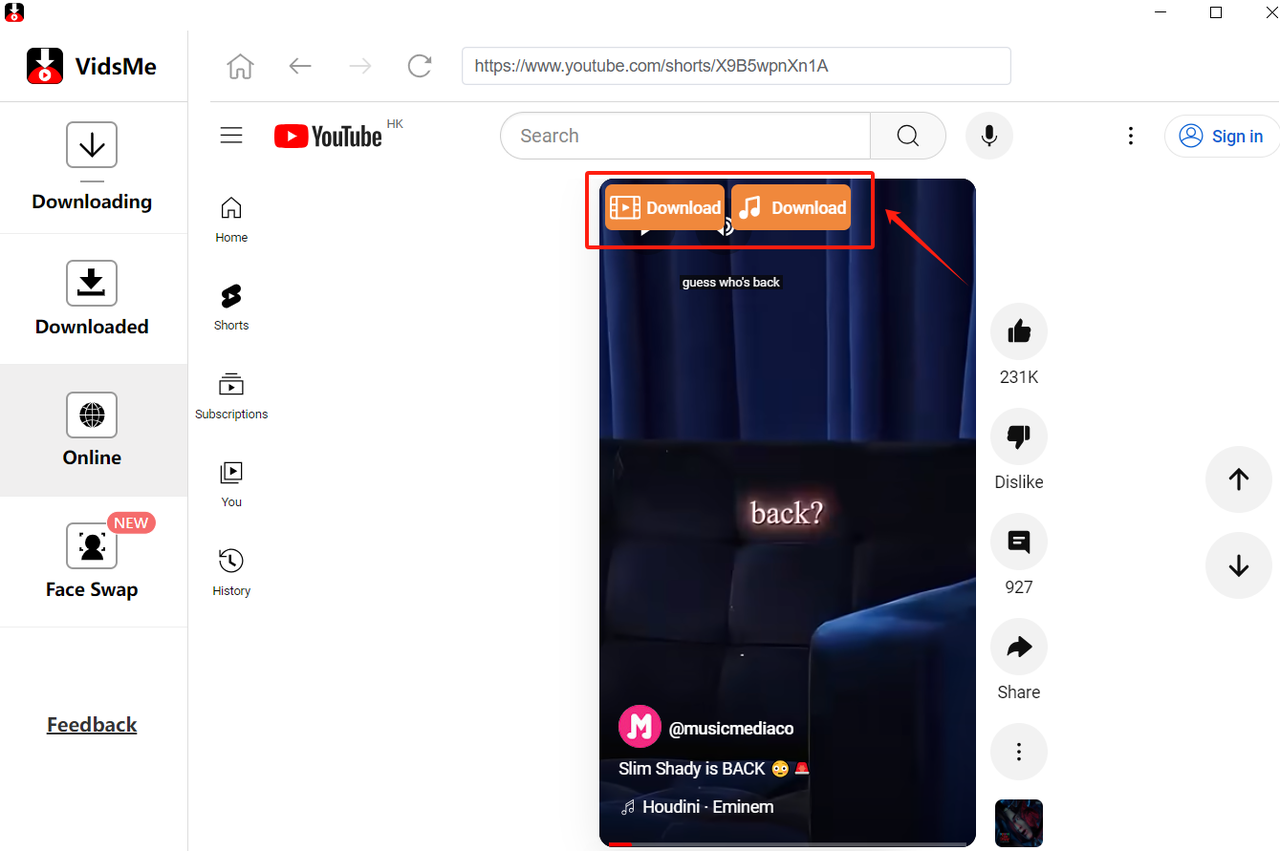Maximize the VidsMe window

[x=1216, y=12]
